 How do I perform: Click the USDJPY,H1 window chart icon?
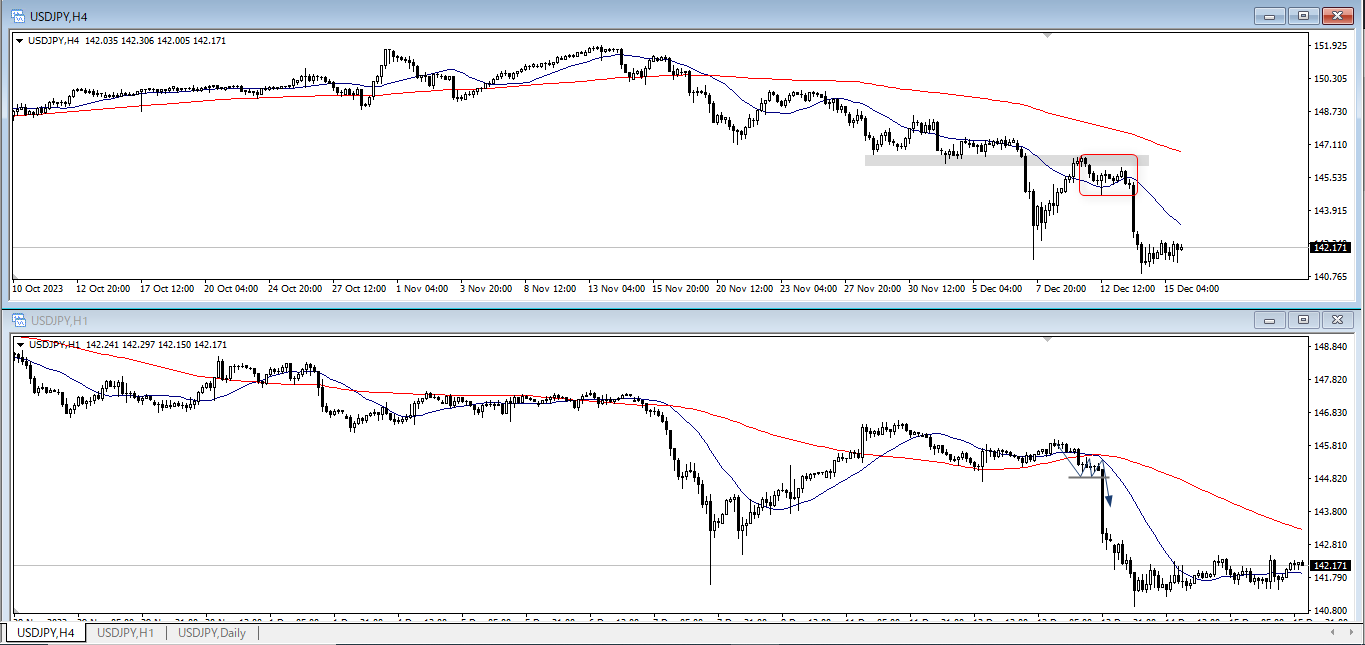tap(17, 320)
